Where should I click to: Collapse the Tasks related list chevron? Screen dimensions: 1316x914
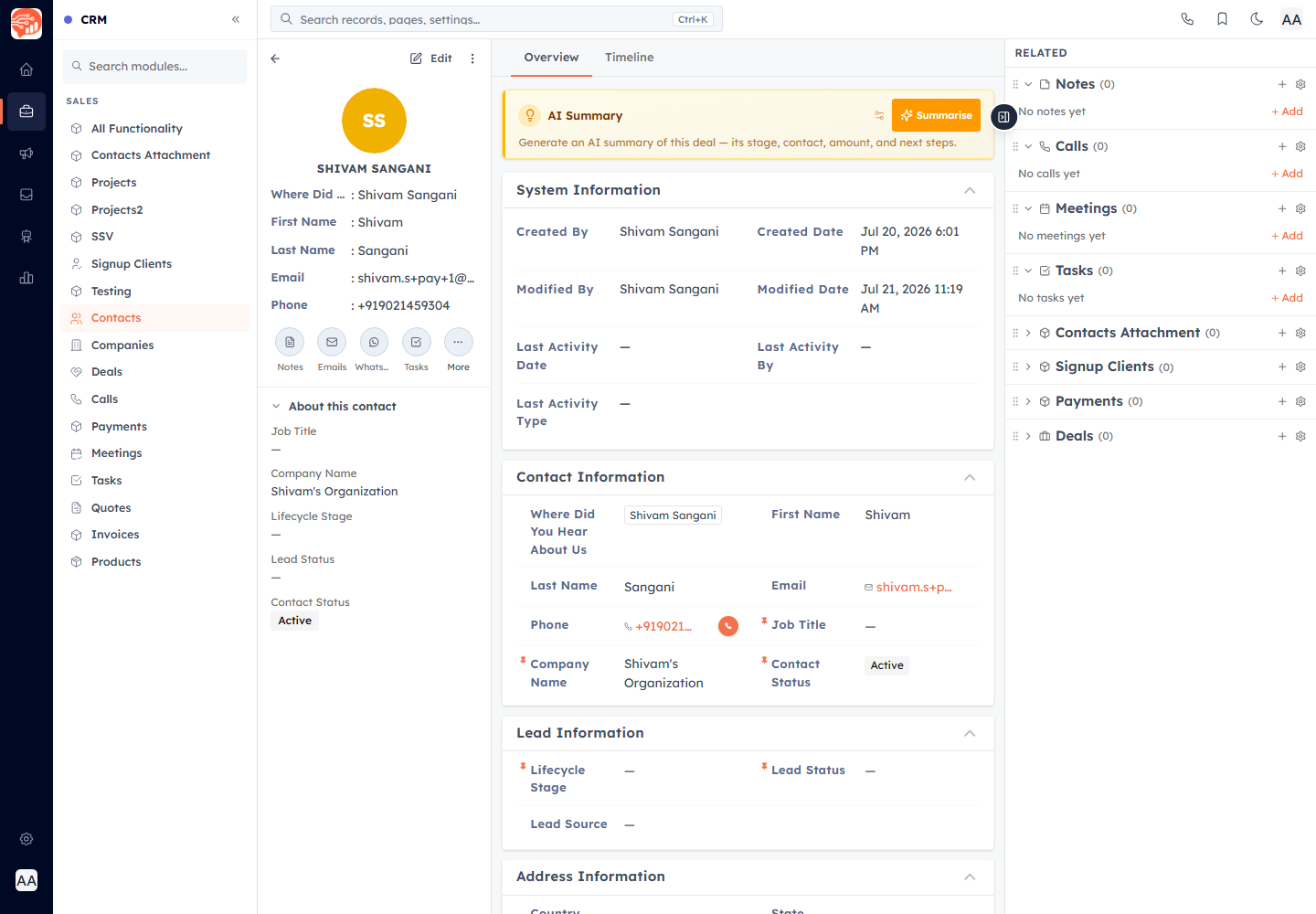[1028, 271]
